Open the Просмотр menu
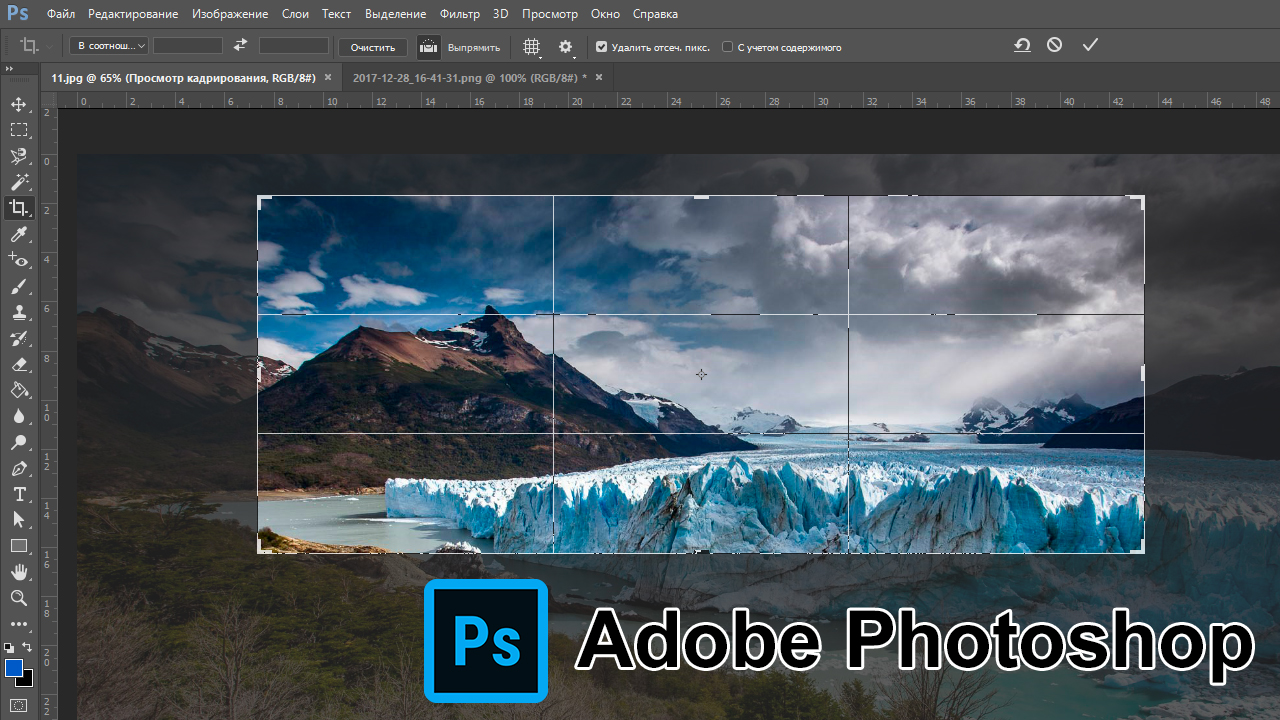1280x720 pixels. pos(550,14)
